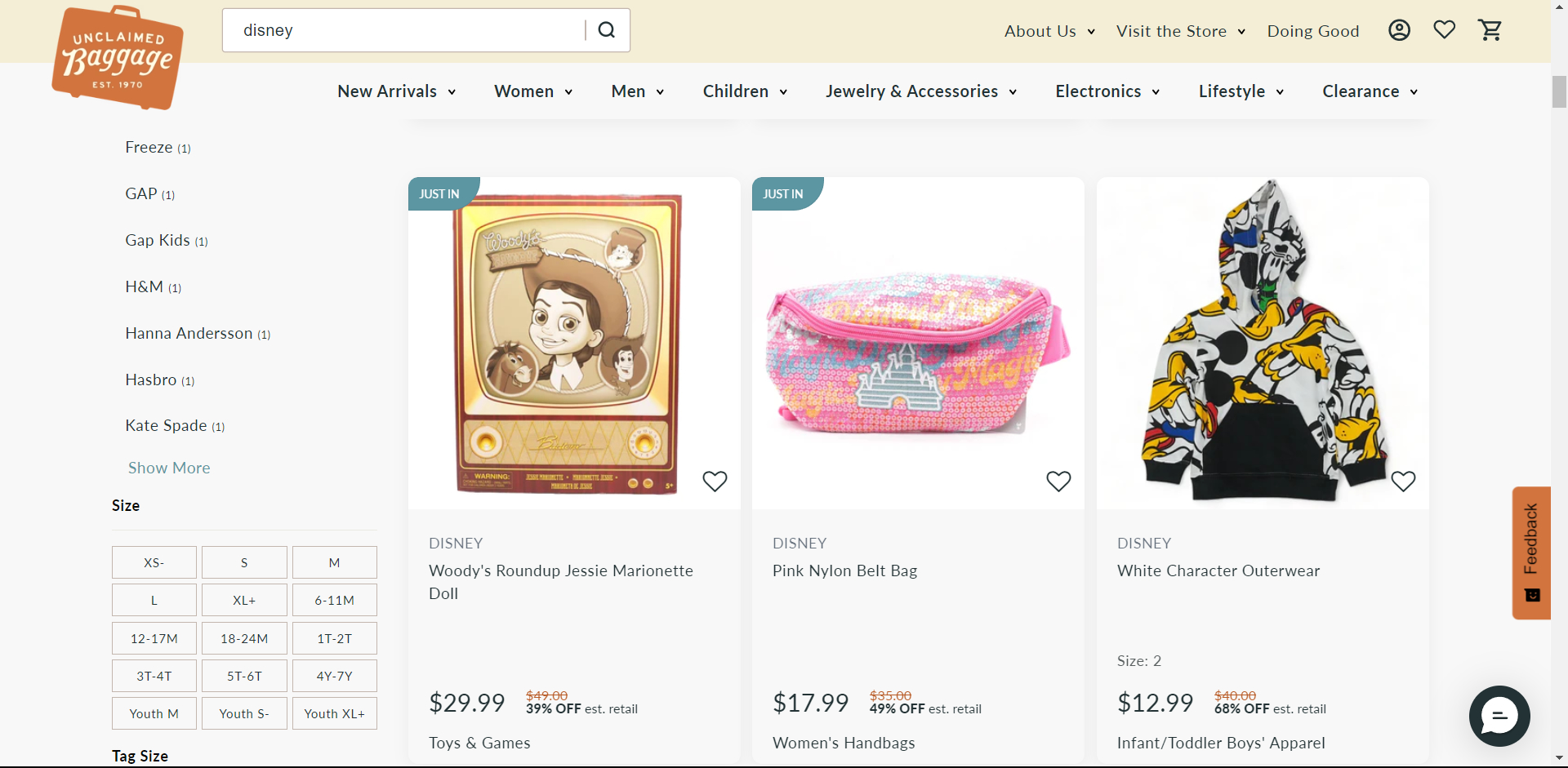Go to Unclaimed Baggage logo home
Viewport: 1568px width, 768px height.
(118, 59)
